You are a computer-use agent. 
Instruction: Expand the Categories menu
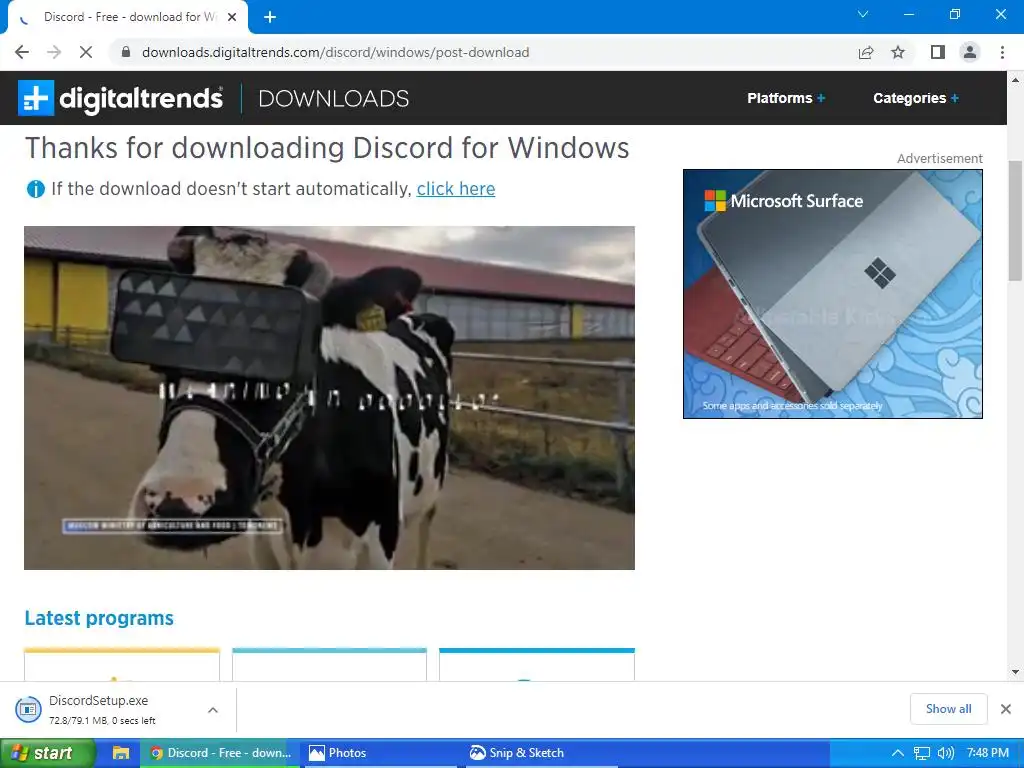coord(916,98)
